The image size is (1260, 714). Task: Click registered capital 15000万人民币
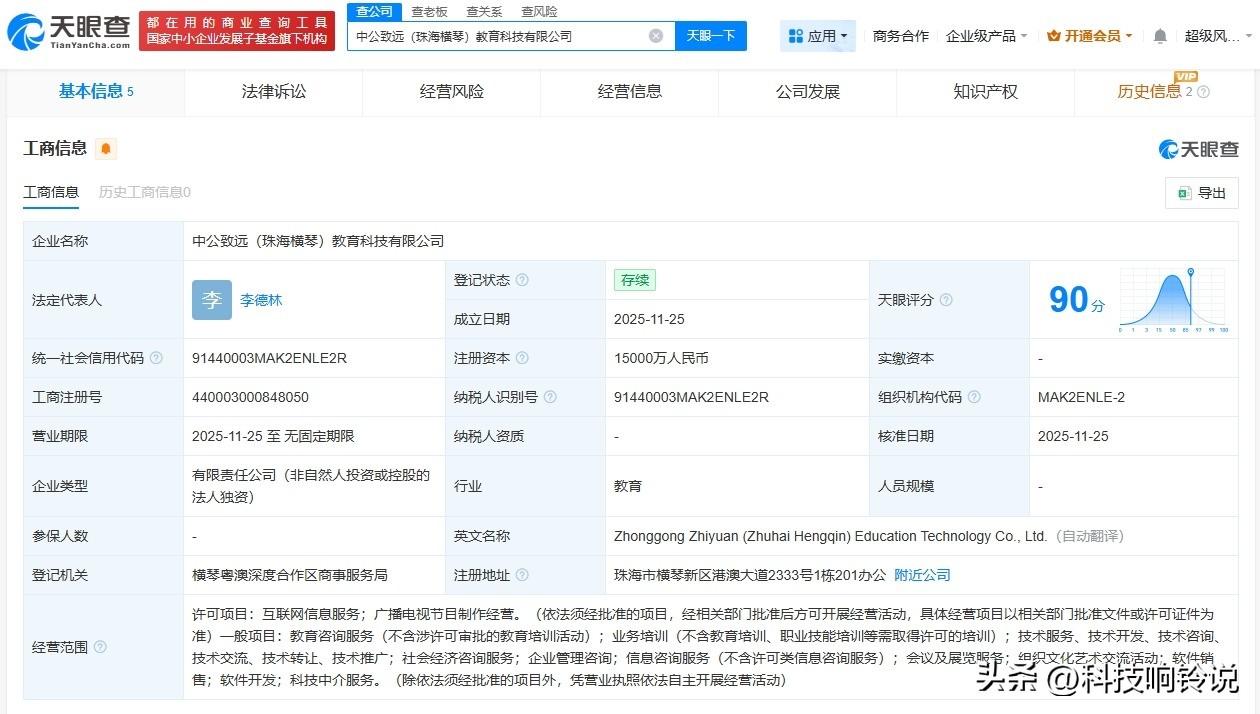pos(661,358)
